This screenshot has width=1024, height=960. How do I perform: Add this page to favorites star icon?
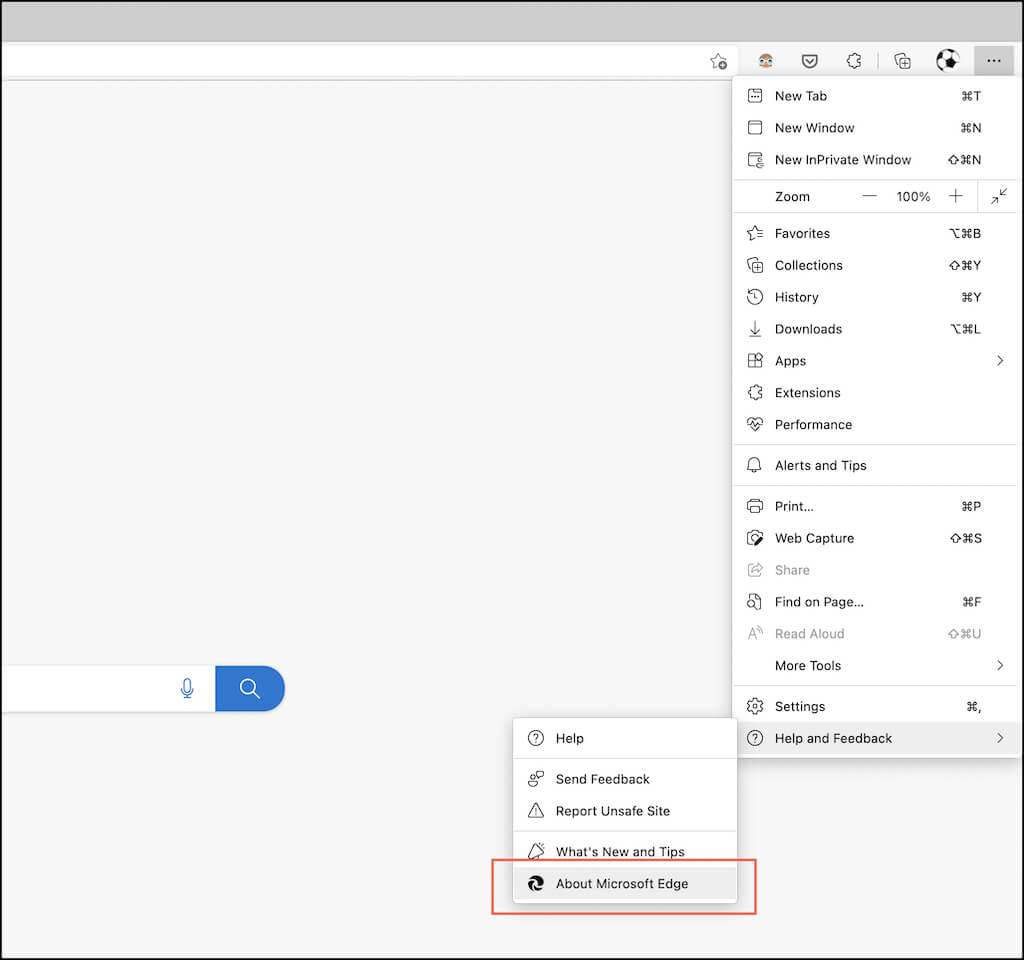pyautogui.click(x=718, y=61)
